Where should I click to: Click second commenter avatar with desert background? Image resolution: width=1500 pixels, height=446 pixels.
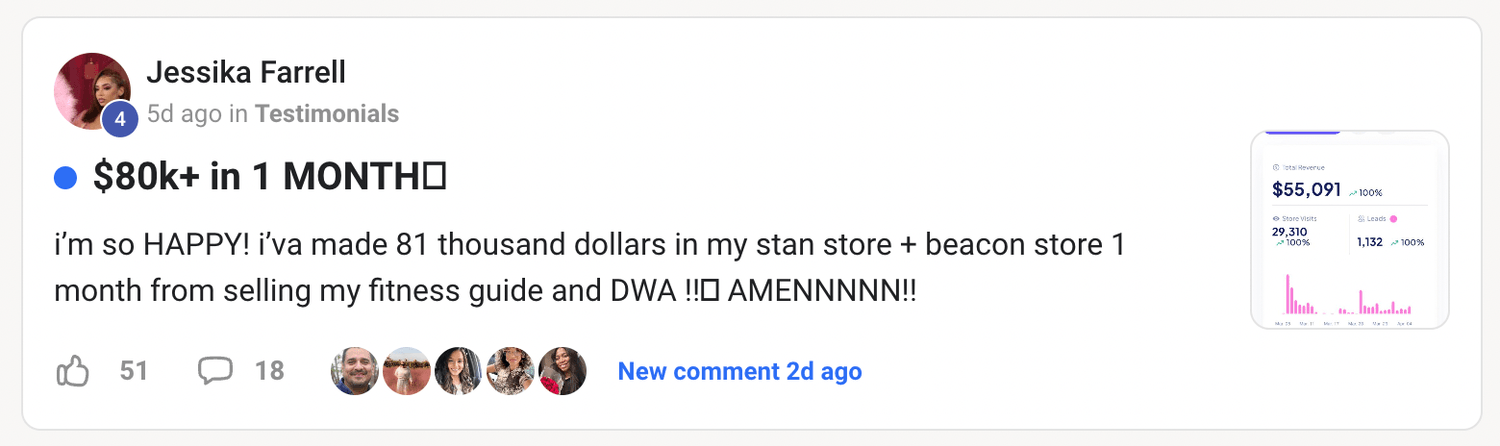[x=407, y=371]
